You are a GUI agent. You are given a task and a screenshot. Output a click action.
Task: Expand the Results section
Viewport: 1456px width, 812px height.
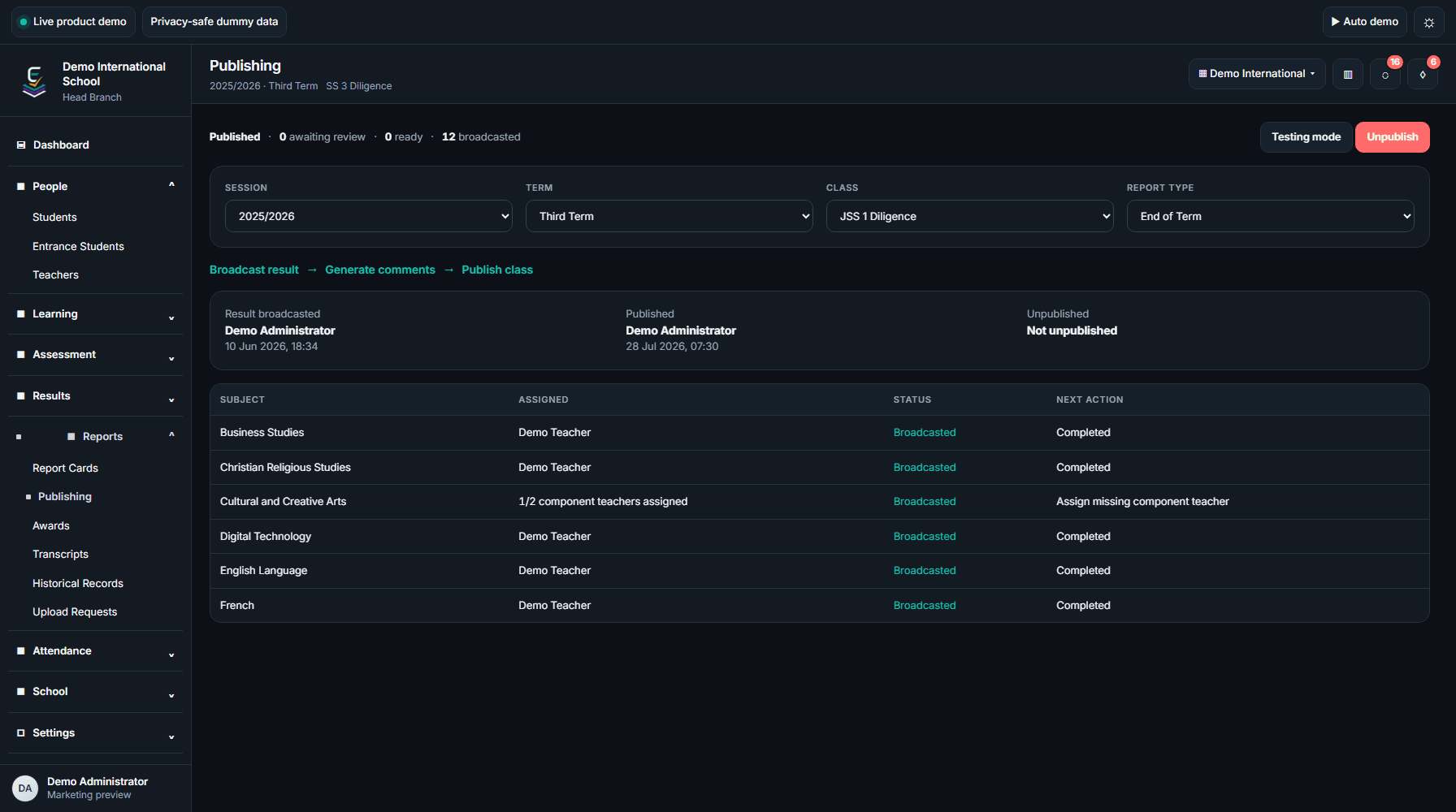(96, 396)
